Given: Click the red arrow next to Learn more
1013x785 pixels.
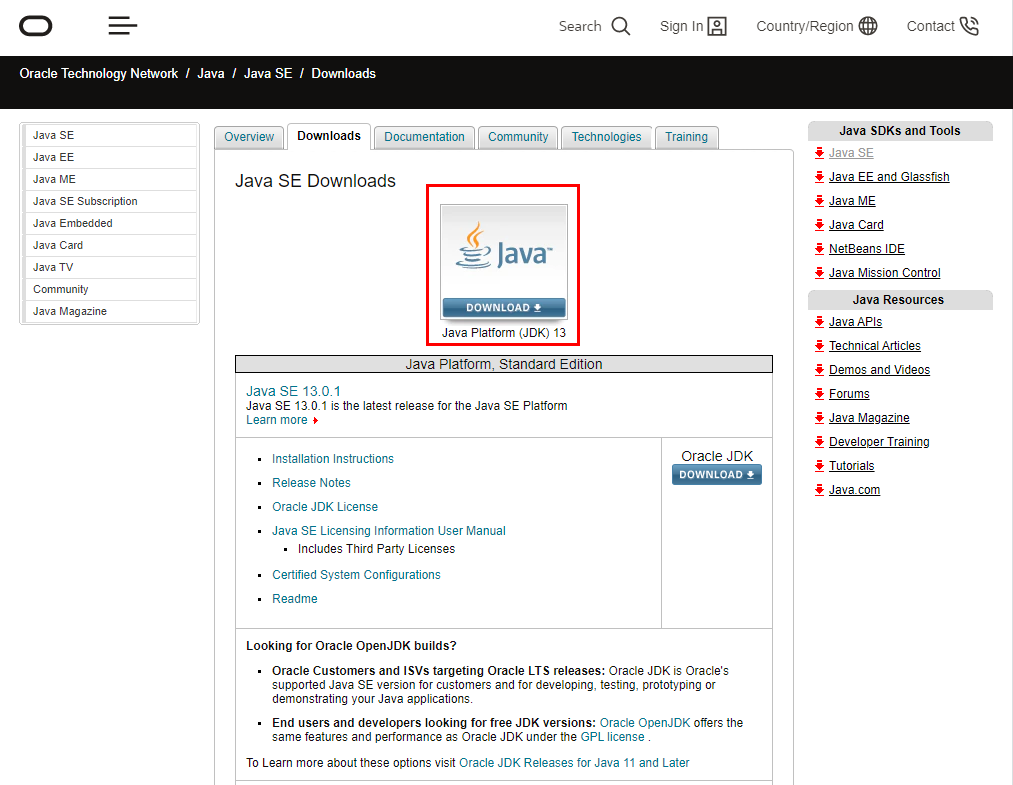Looking at the screenshot, I should (315, 421).
